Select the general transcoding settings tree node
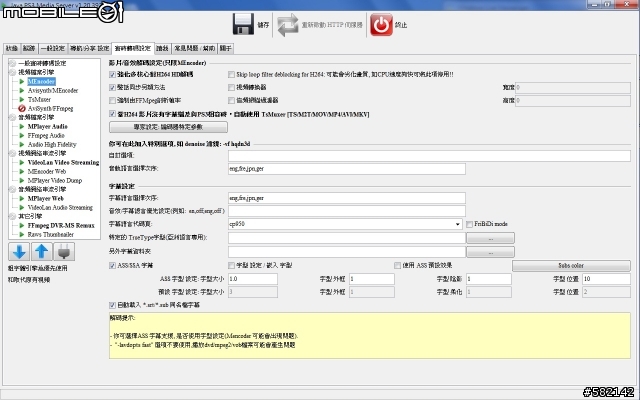640x400 pixels. (42, 63)
